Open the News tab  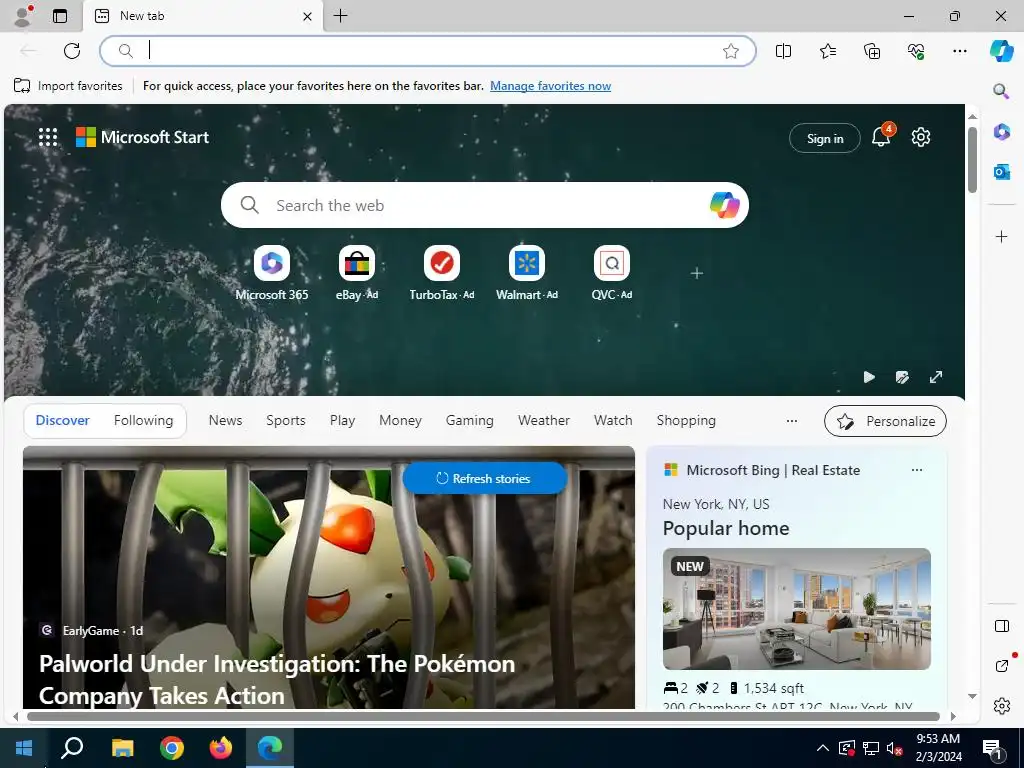pos(225,421)
